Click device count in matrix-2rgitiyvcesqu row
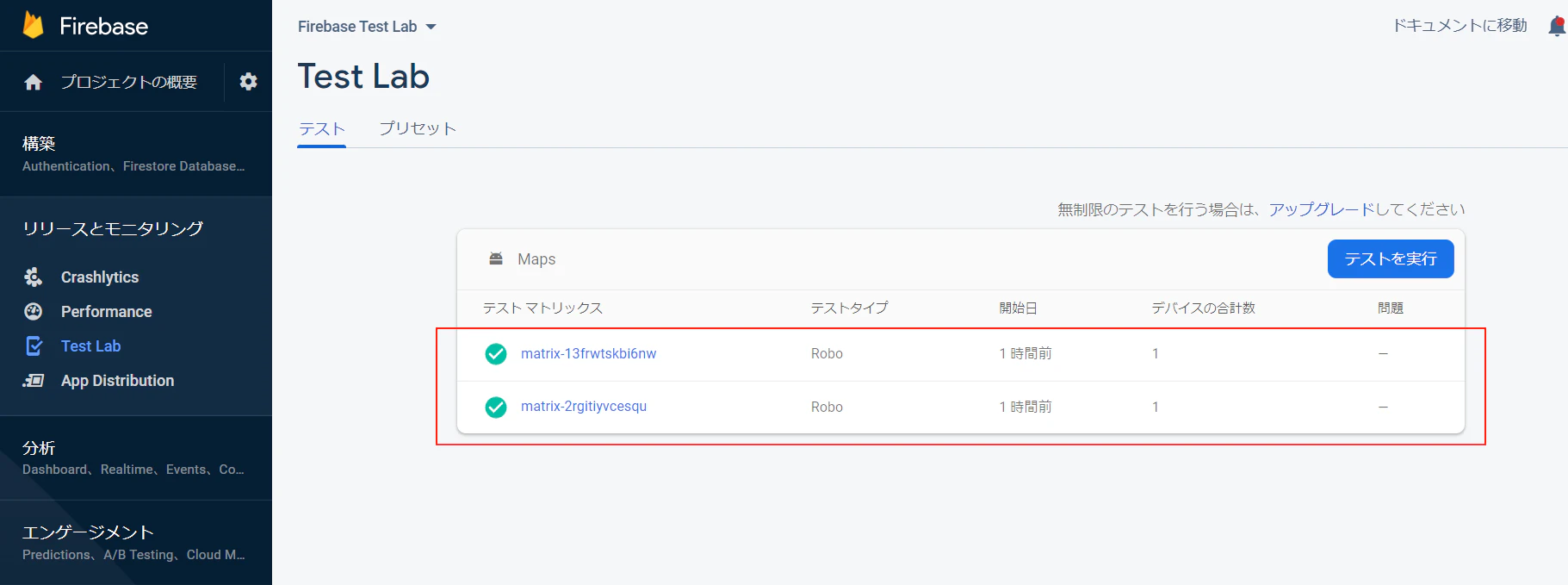The height and width of the screenshot is (585, 1568). click(x=1156, y=407)
